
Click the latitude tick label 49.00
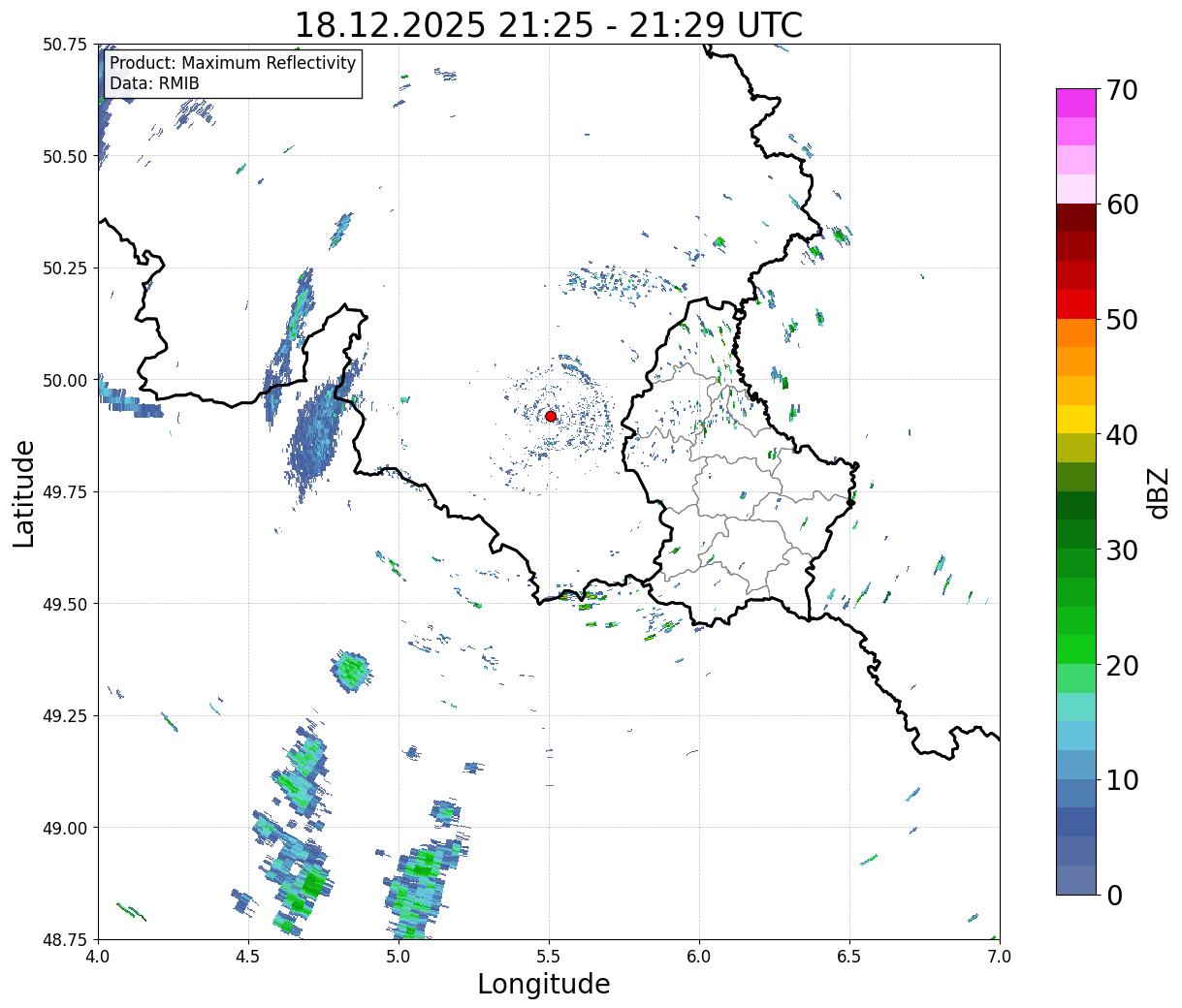coord(65,828)
